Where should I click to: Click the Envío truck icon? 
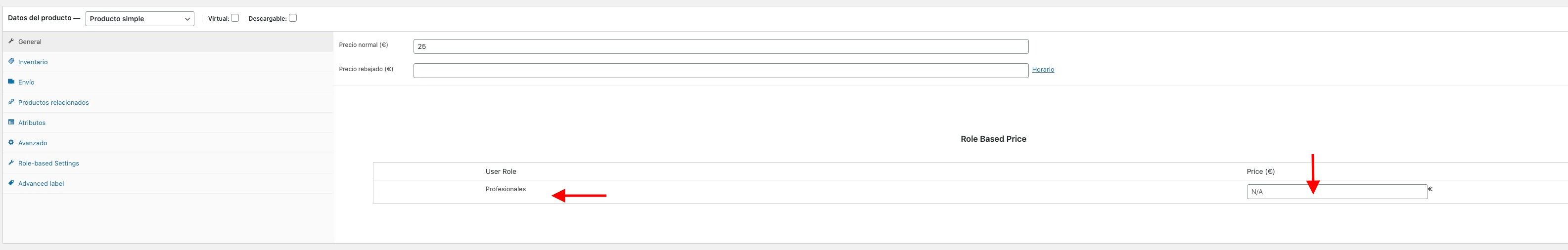(11, 82)
